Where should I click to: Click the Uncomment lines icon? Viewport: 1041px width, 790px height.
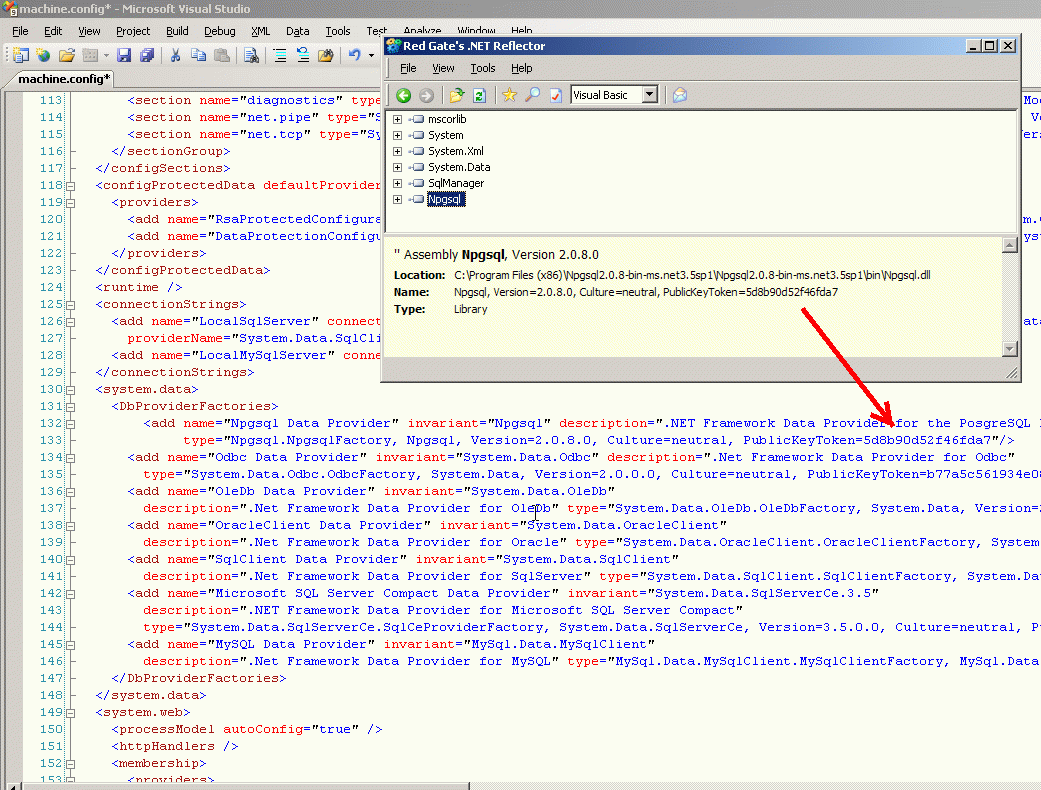click(x=303, y=55)
